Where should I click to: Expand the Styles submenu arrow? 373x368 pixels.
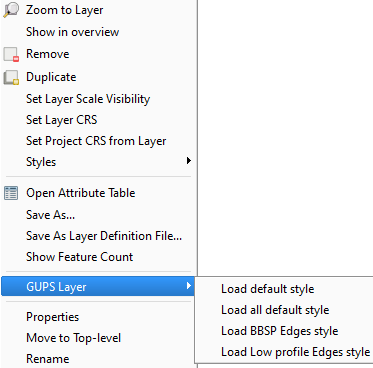tap(189, 161)
